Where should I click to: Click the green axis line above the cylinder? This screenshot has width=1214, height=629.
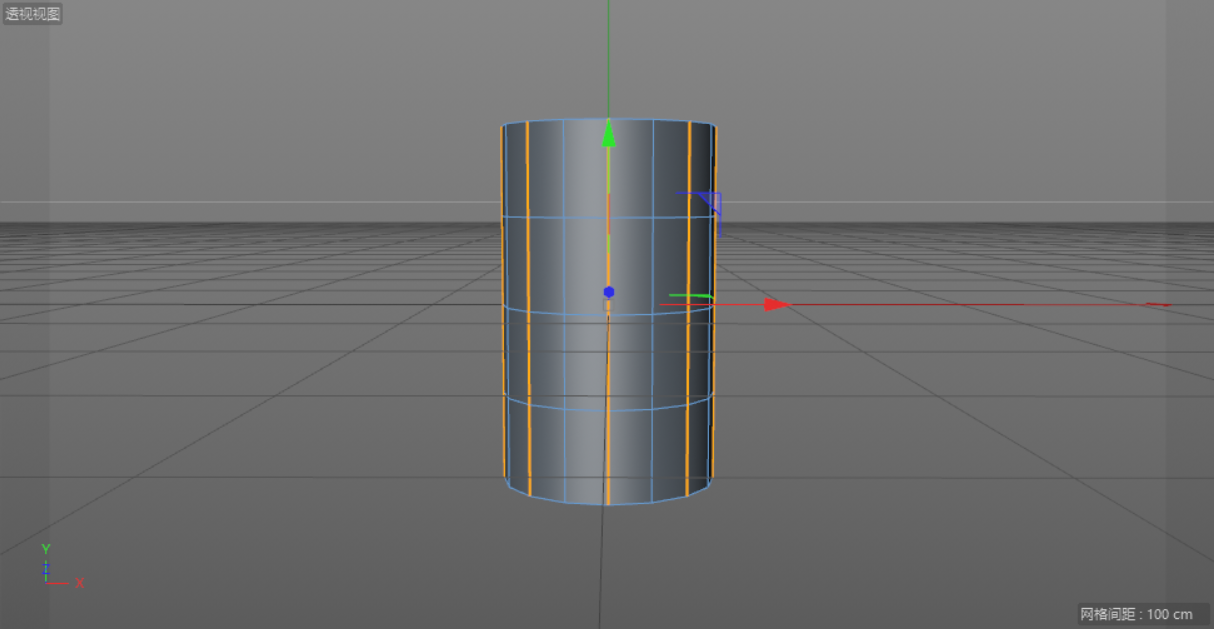608,60
